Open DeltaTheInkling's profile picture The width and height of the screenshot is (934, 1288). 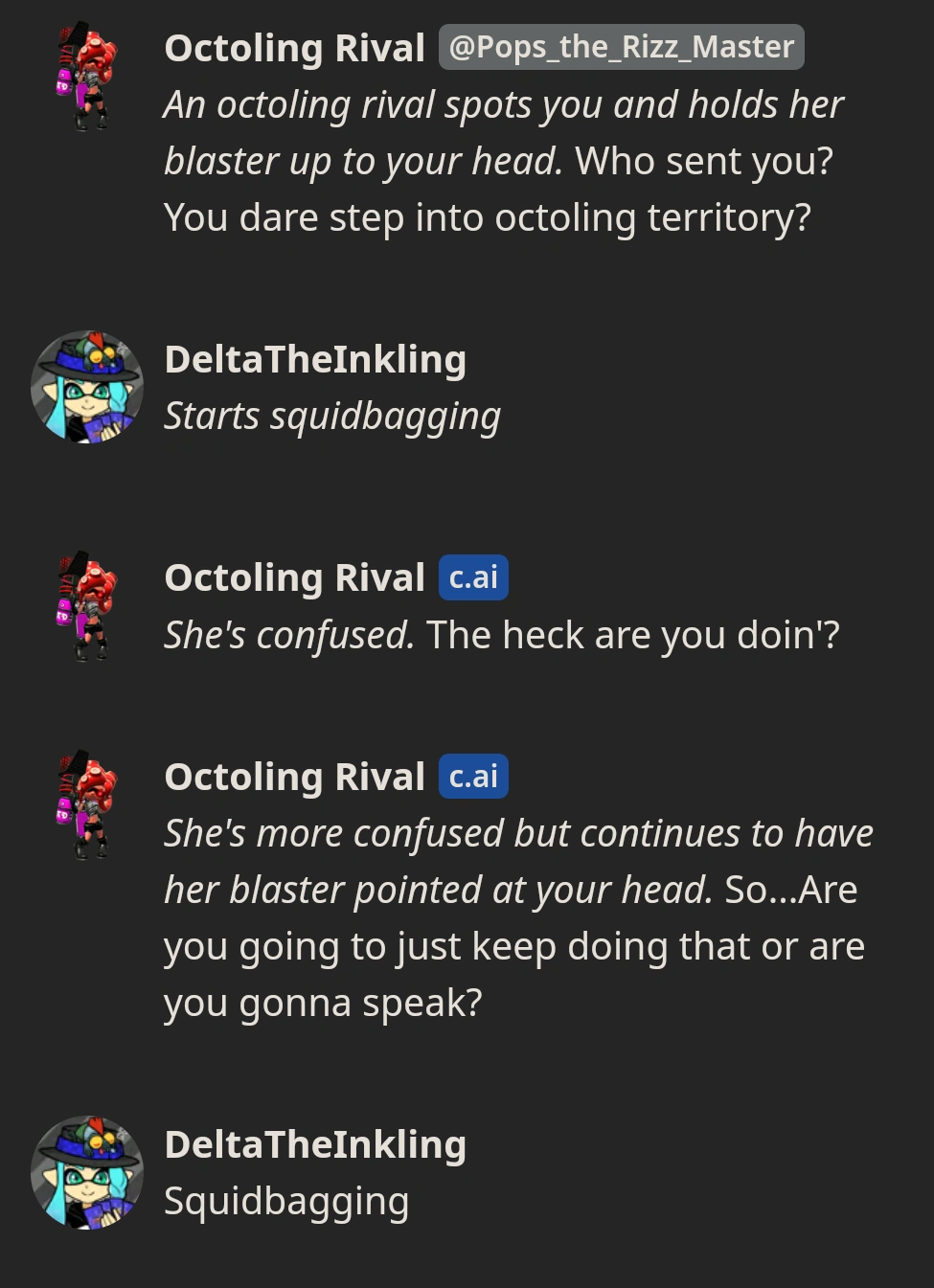[86, 387]
